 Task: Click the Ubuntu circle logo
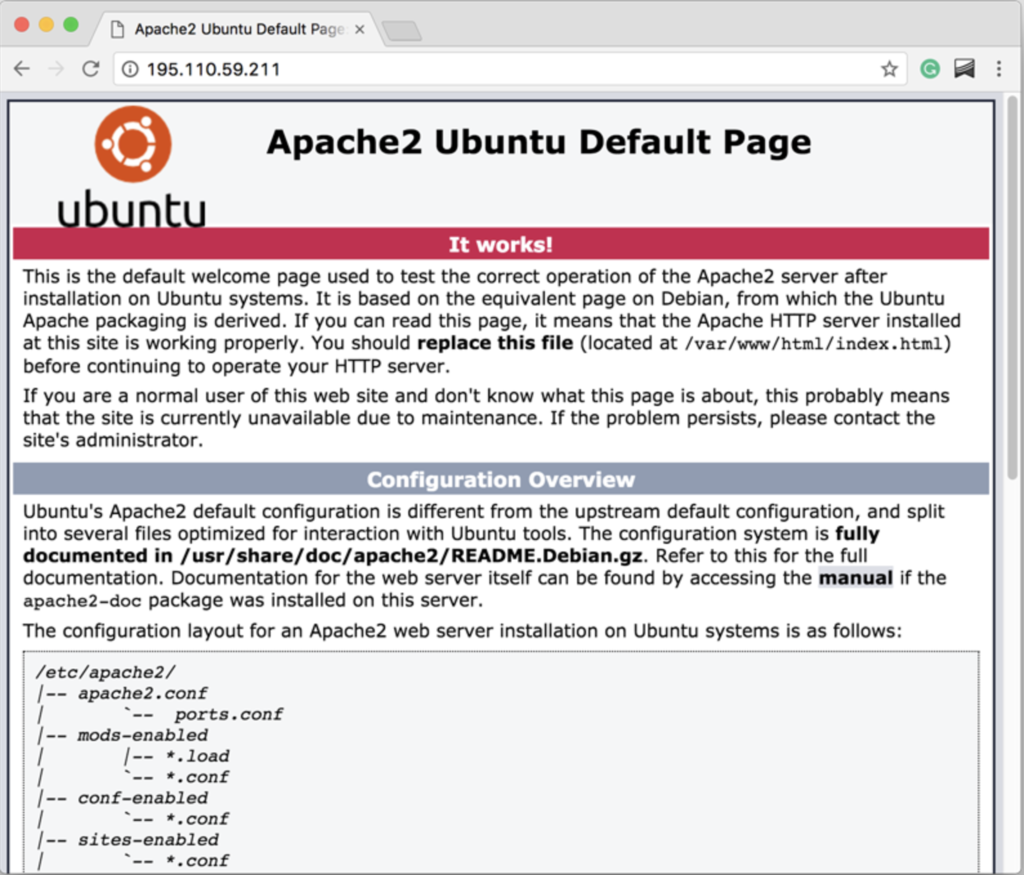point(133,144)
